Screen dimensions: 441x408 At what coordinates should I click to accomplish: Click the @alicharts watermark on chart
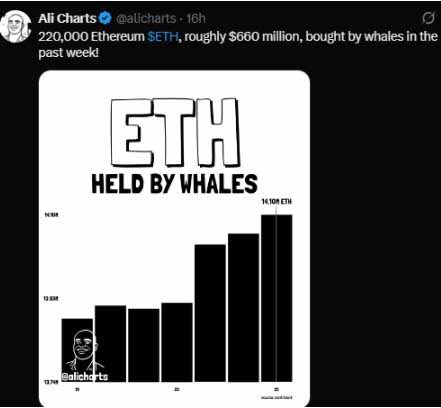pyautogui.click(x=85, y=377)
